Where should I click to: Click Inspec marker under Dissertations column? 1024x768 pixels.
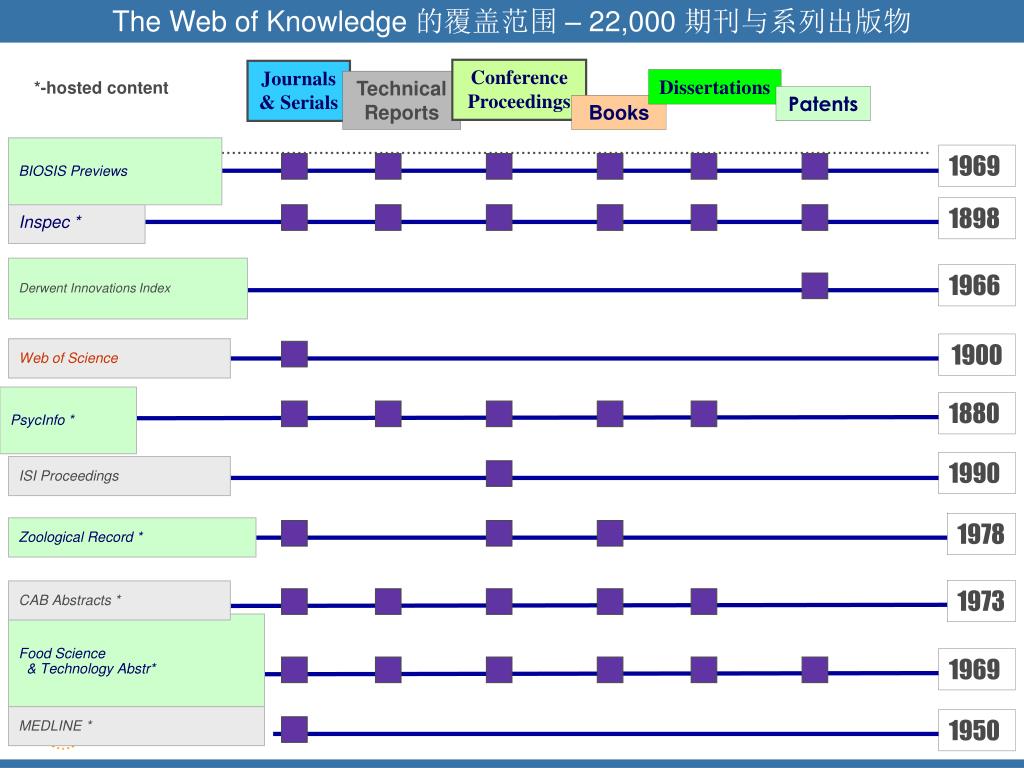(703, 217)
